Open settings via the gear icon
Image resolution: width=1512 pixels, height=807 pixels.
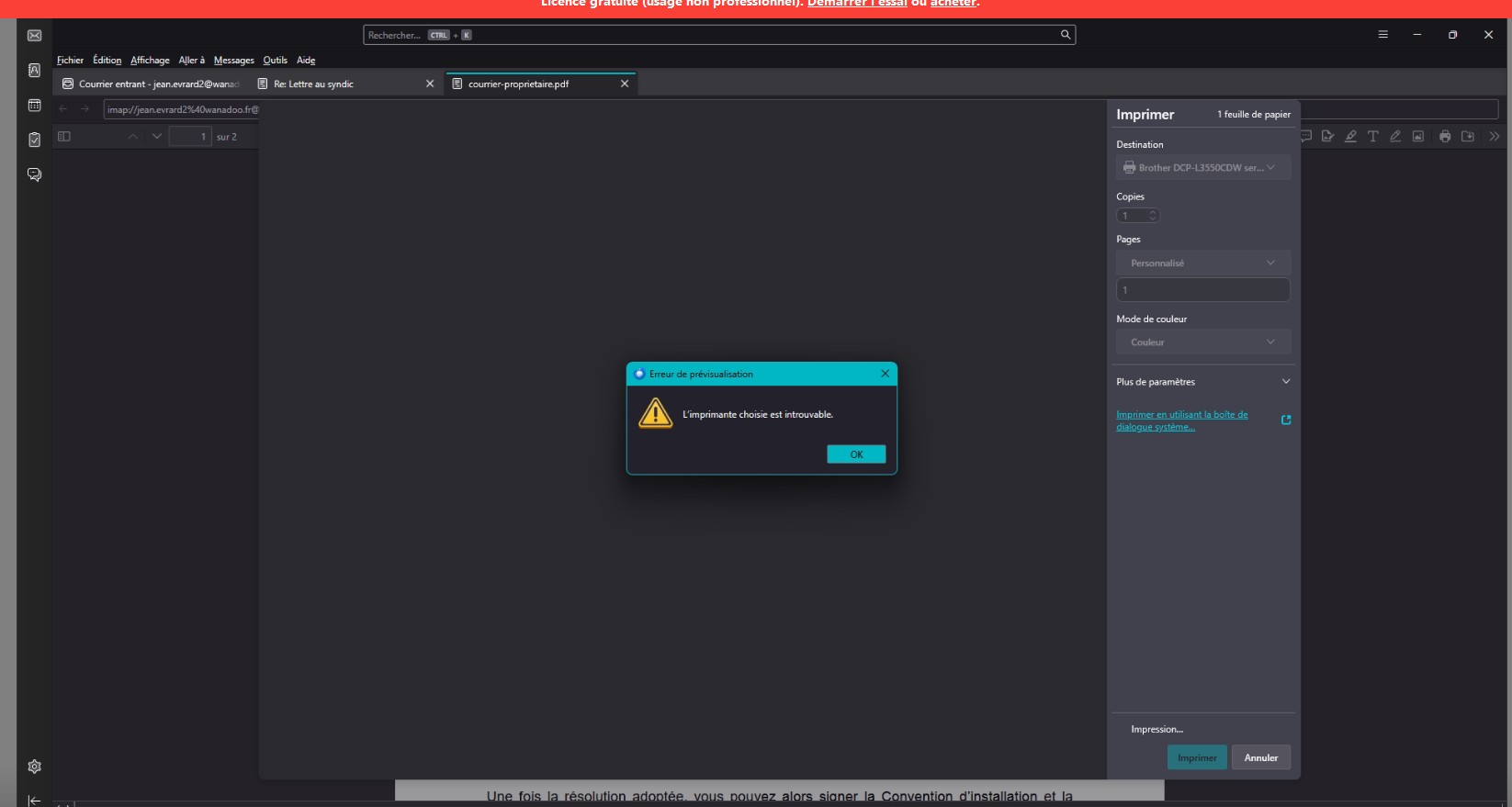pos(34,767)
